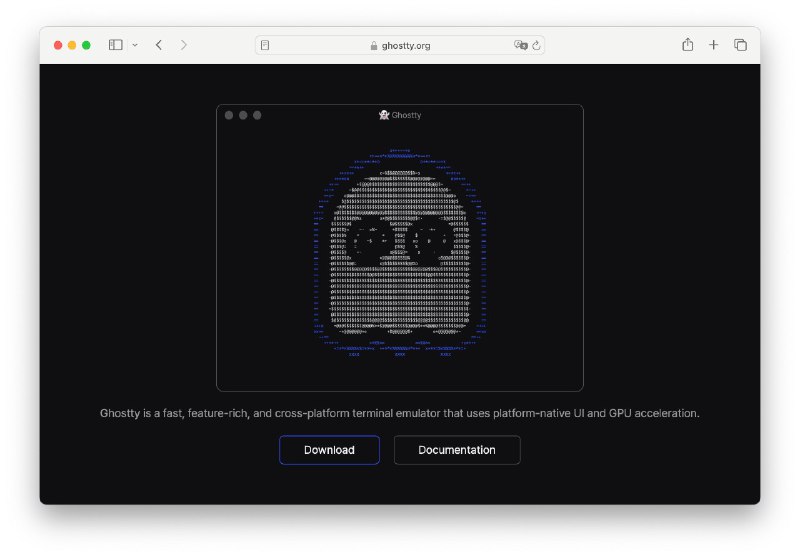Close the Safari window with red button
The height and width of the screenshot is (557, 800).
[x=58, y=45]
